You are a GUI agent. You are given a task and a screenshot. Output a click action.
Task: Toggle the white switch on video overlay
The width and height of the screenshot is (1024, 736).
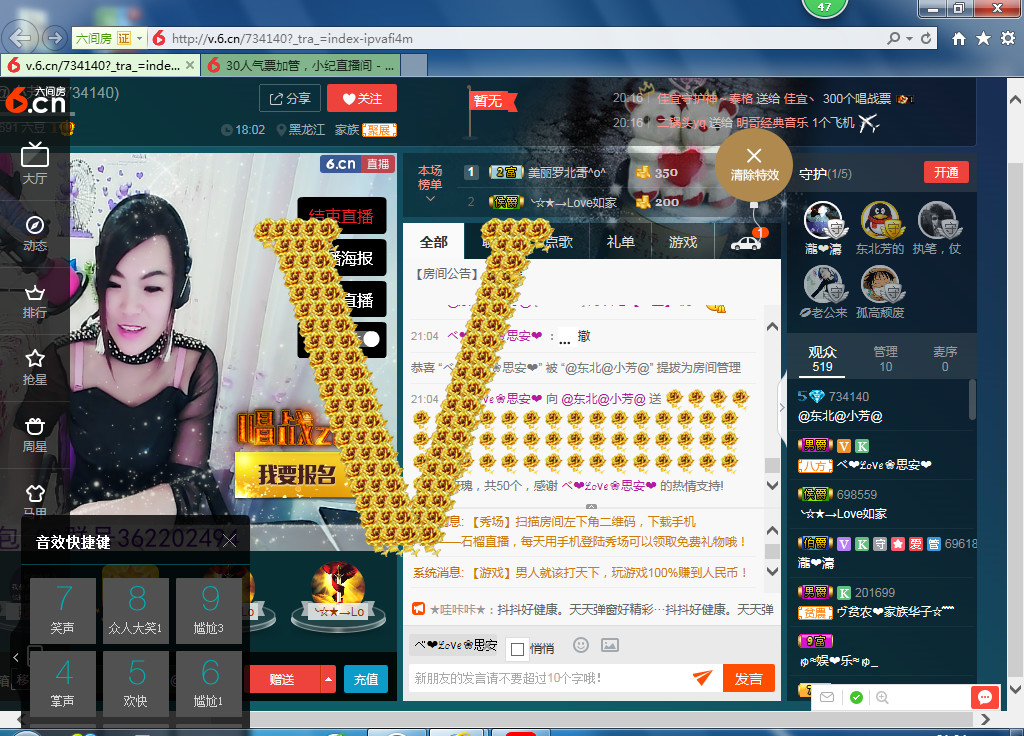coord(371,339)
